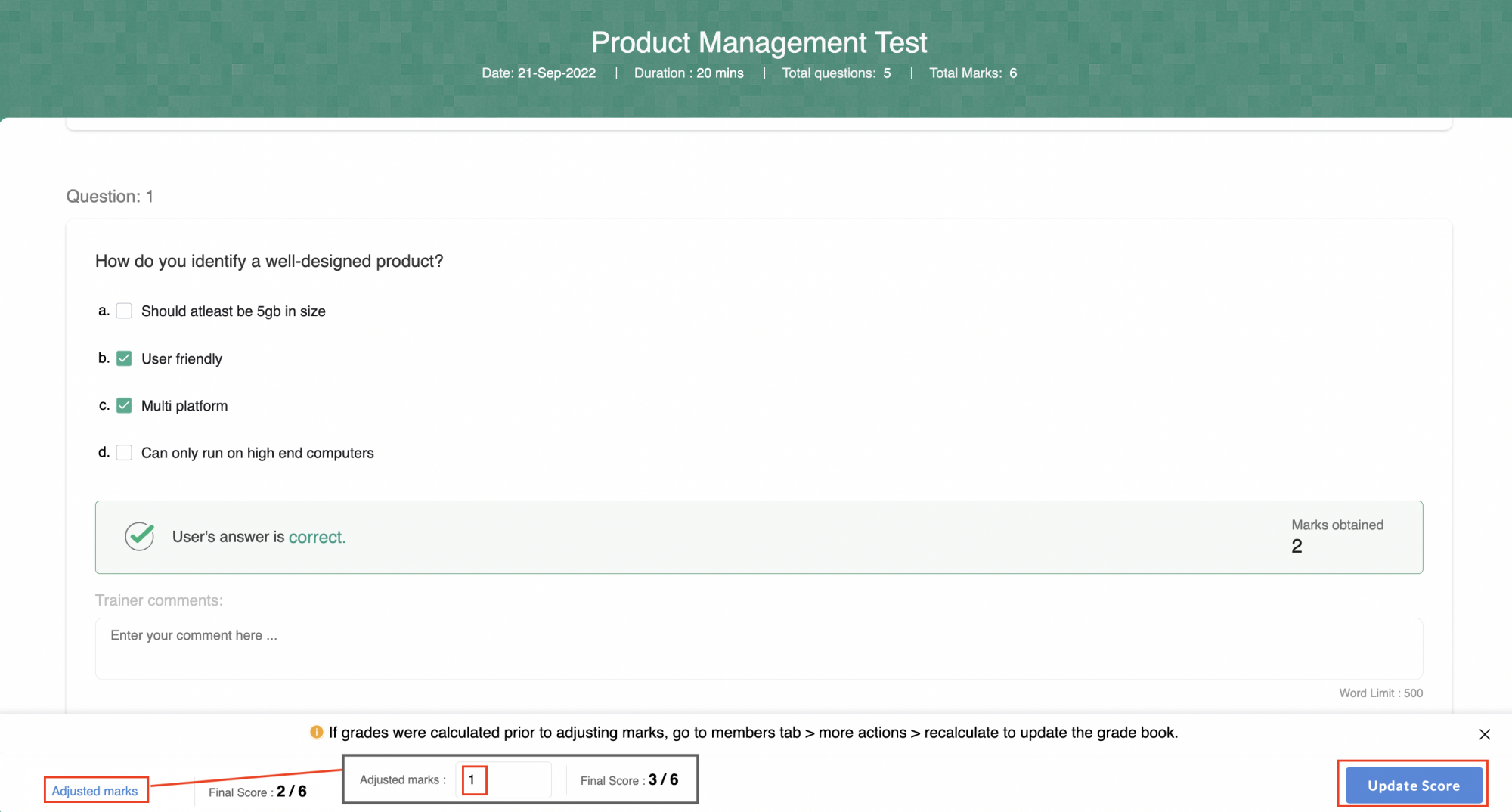This screenshot has width=1512, height=812.
Task: Click the Product Management Test title
Action: coord(758,42)
